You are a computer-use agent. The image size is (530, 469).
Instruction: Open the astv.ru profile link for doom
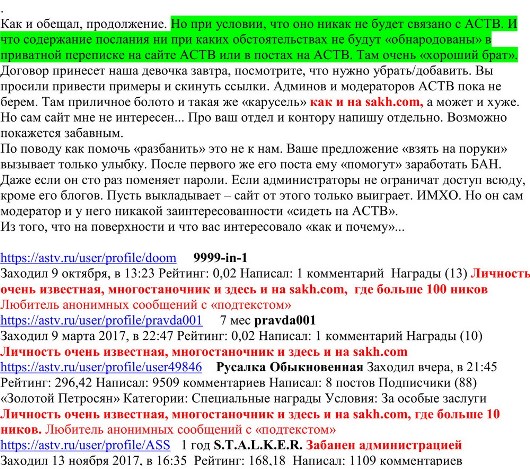click(x=88, y=258)
